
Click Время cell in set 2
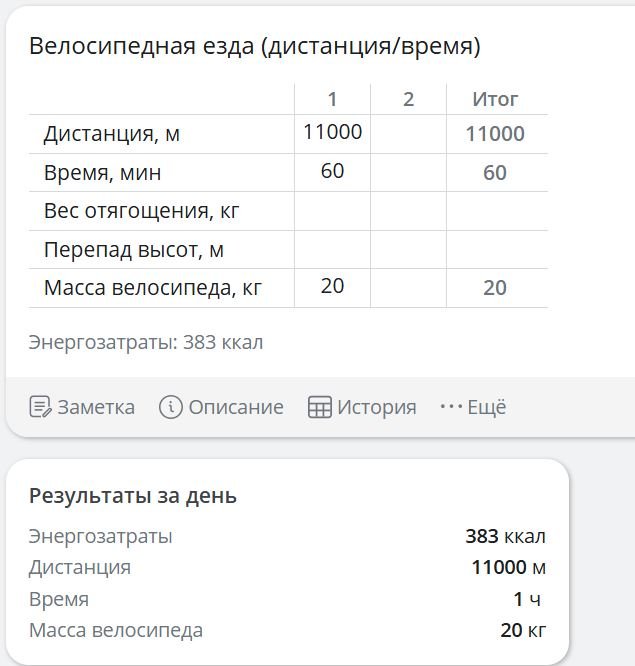(408, 172)
